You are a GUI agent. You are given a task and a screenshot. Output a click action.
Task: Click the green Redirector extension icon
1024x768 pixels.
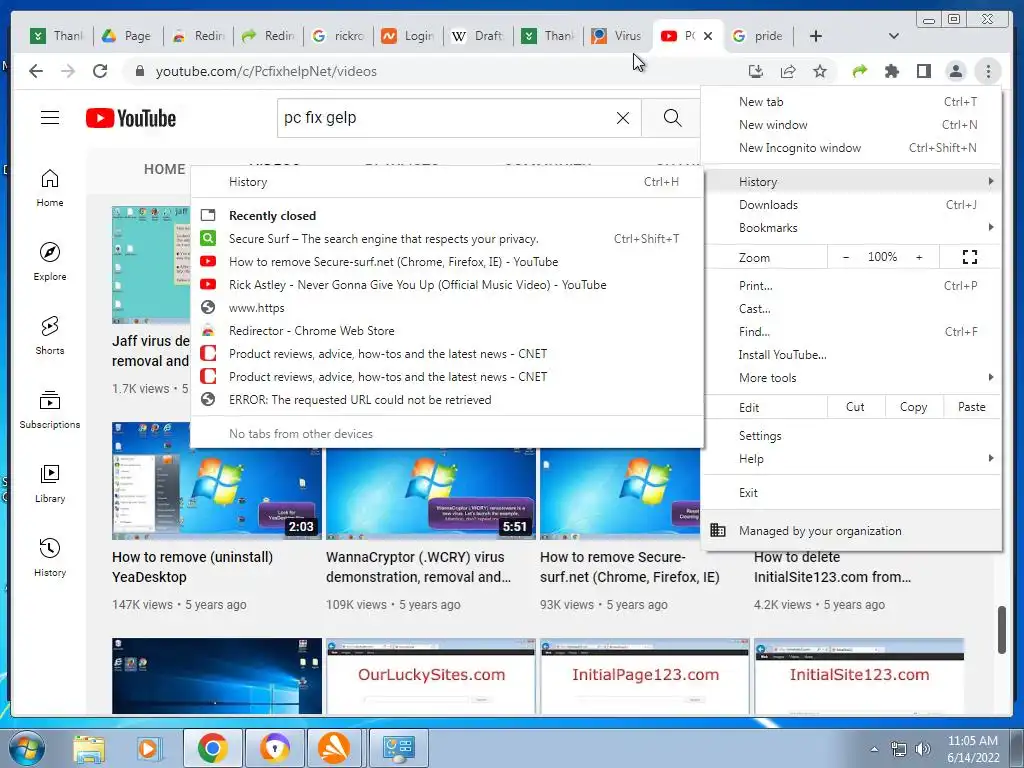pos(859,71)
